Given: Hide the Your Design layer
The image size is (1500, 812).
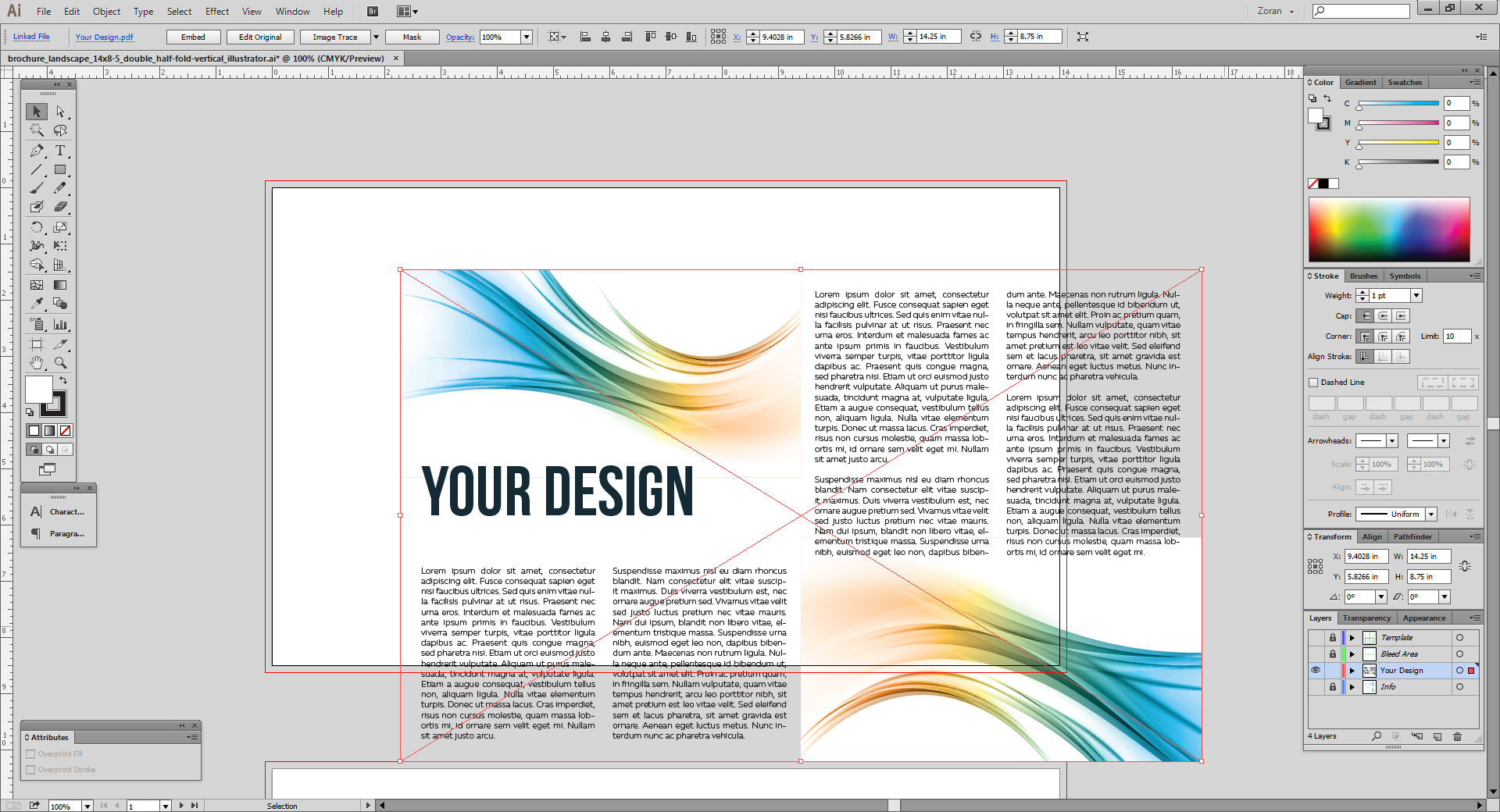Looking at the screenshot, I should [1316, 670].
